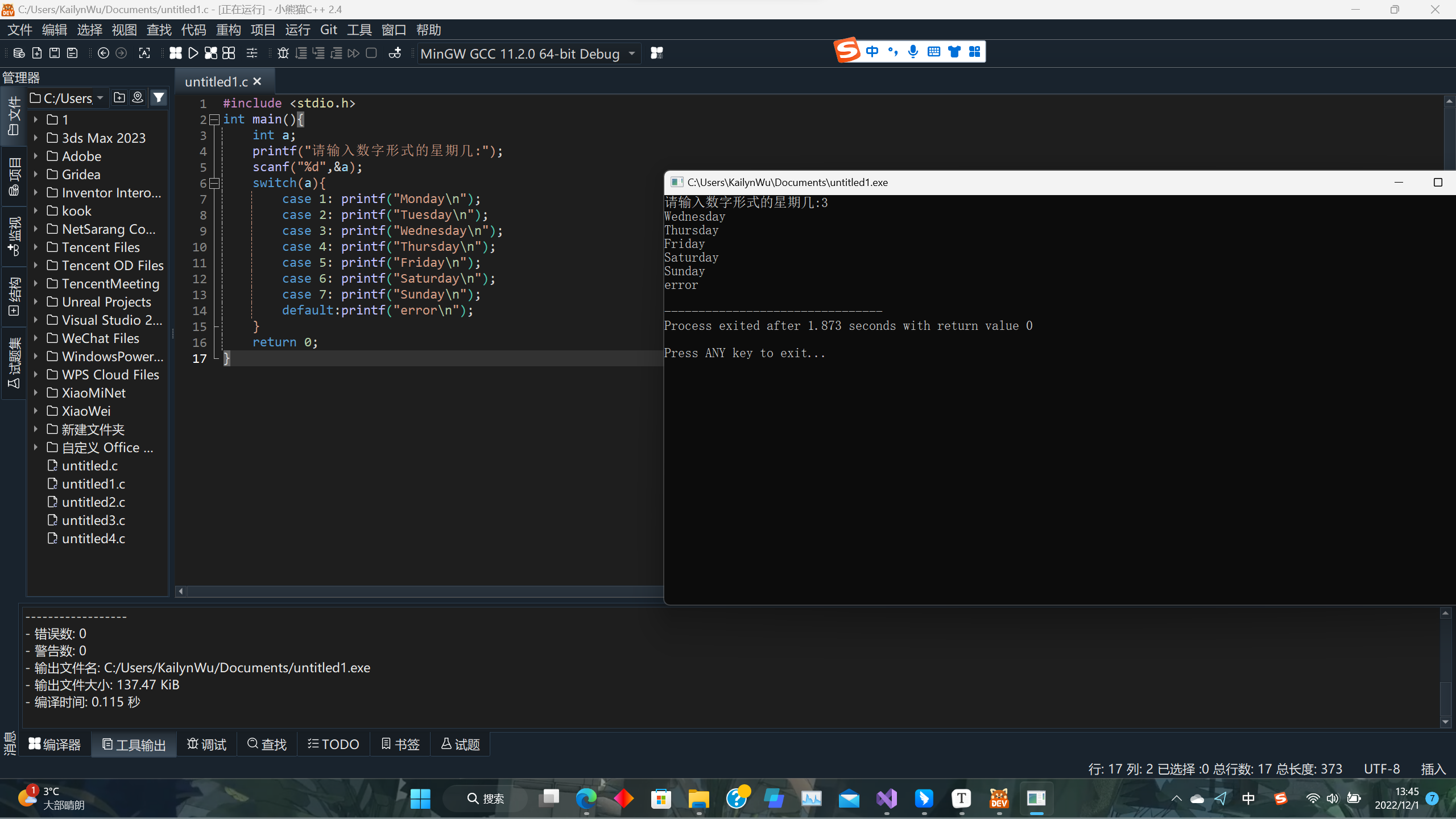Screen dimensions: 1456x819
Task: Open the 重构 menu
Action: pyautogui.click(x=228, y=30)
